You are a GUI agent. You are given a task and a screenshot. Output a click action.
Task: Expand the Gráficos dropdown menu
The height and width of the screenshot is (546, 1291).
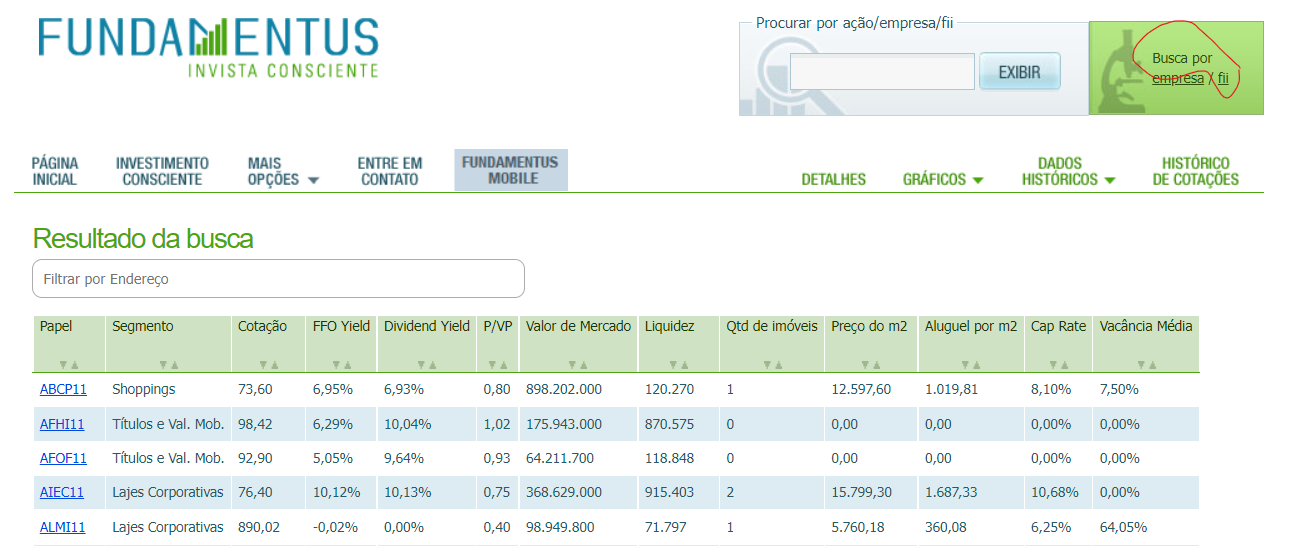click(x=943, y=180)
